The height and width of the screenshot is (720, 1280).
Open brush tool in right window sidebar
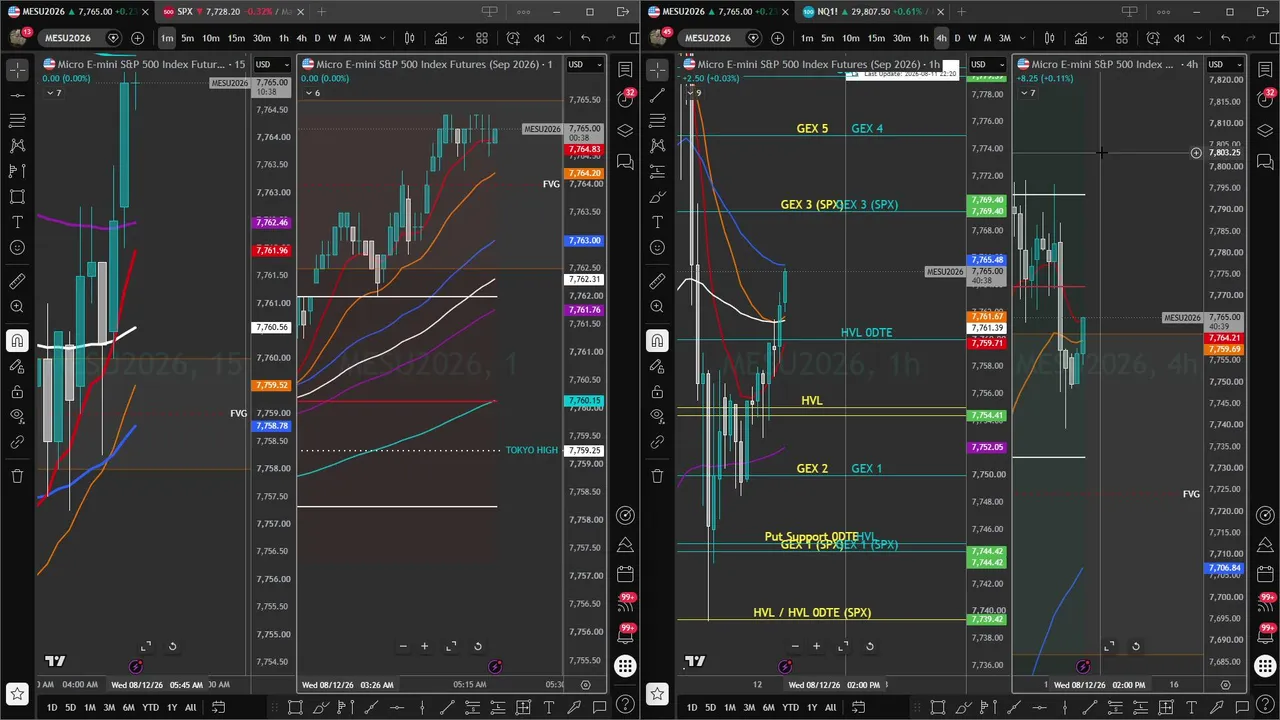coord(657,197)
